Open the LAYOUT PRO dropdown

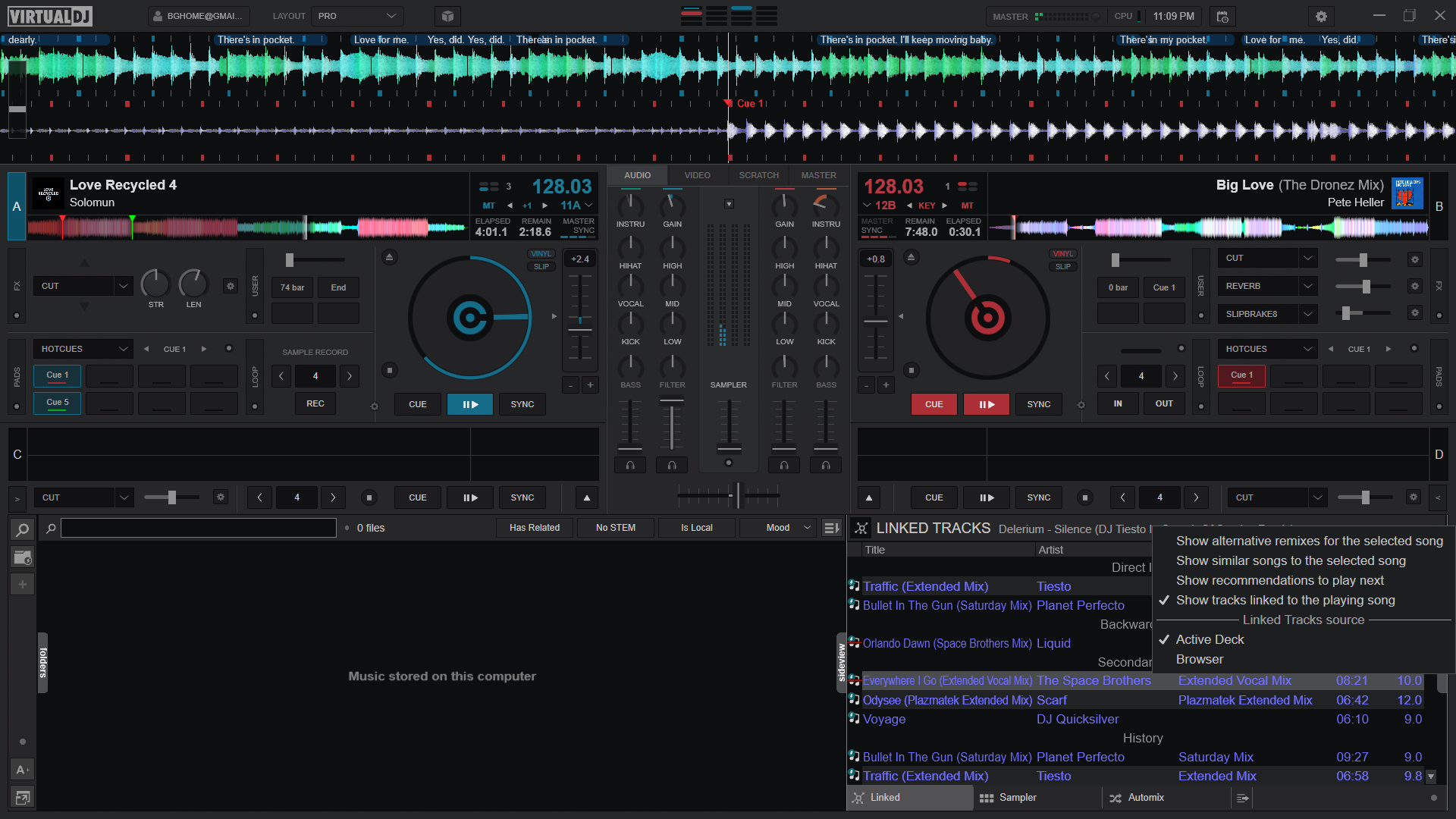coord(358,16)
